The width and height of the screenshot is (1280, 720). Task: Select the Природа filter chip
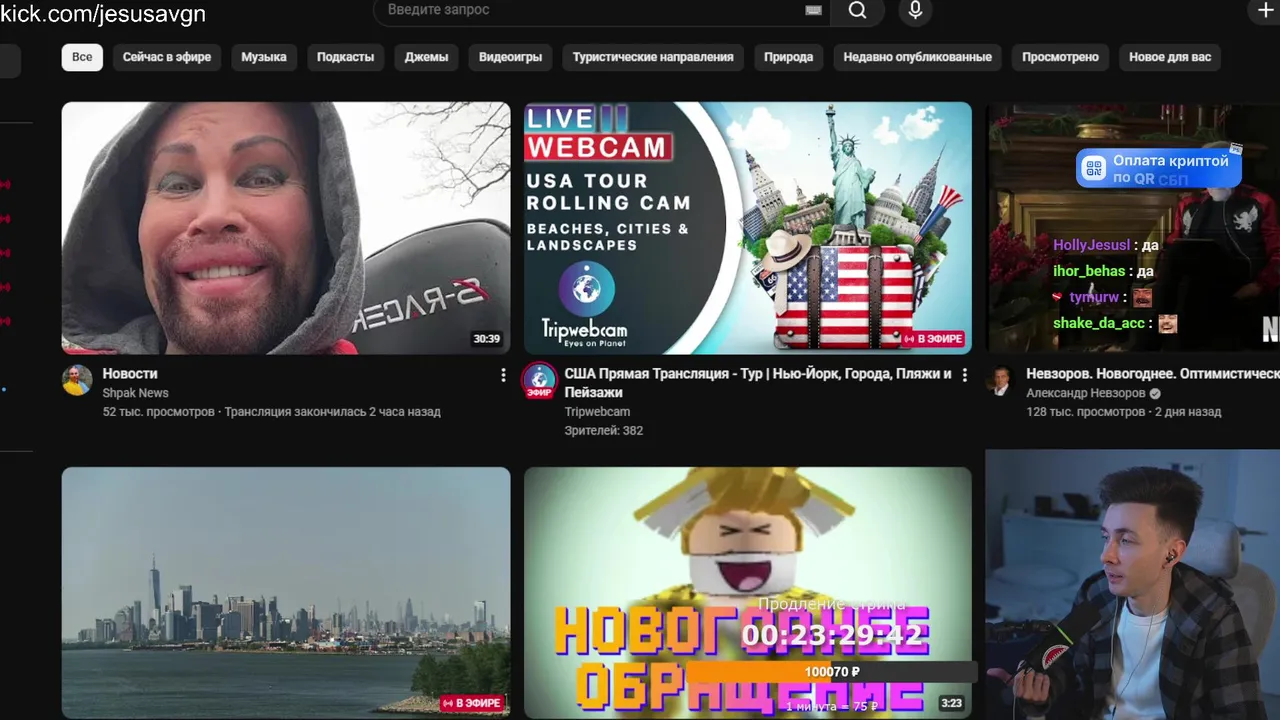pyautogui.click(x=789, y=57)
